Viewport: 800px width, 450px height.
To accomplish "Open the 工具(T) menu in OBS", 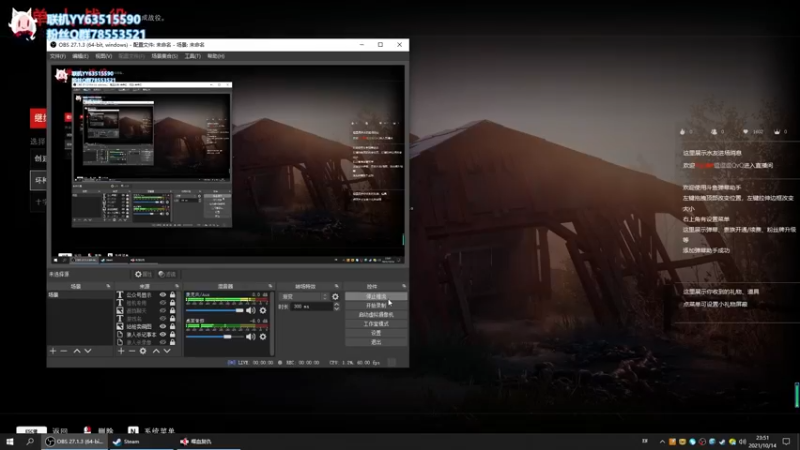I will pos(192,56).
